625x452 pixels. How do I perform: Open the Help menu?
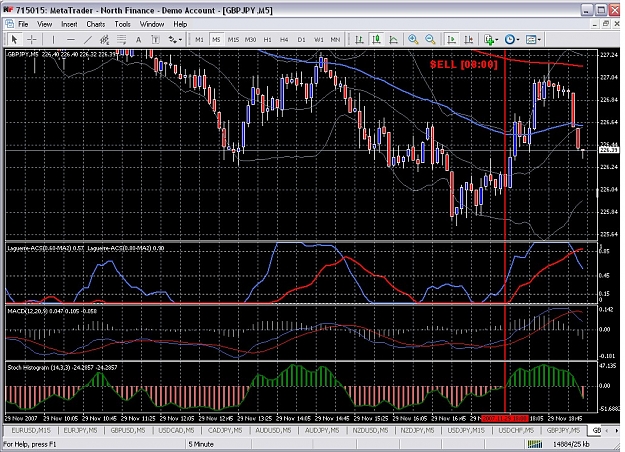(x=180, y=24)
